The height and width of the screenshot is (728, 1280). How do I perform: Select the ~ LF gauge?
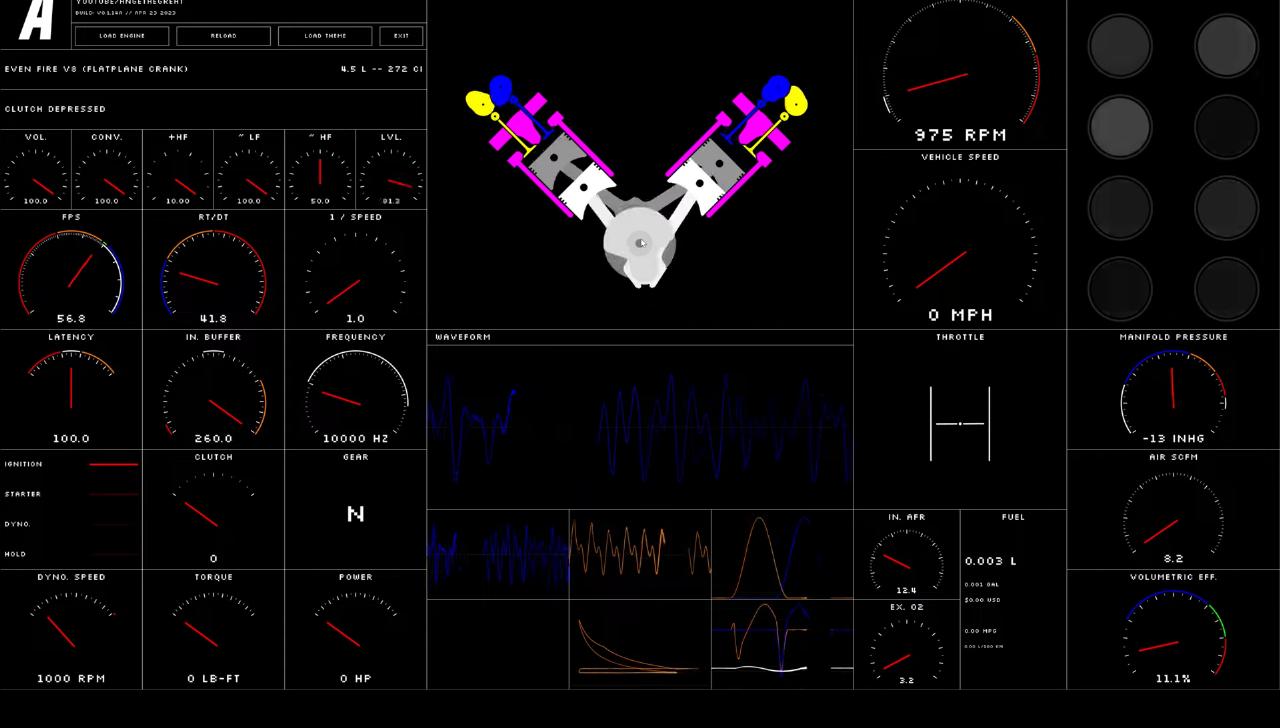point(249,169)
